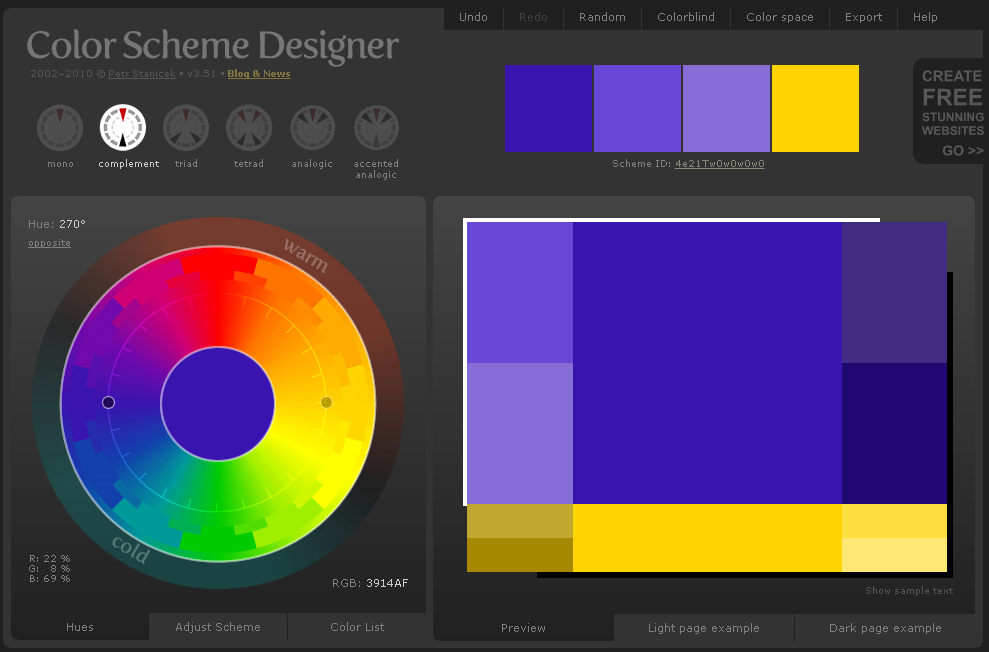Click the Hue 270° value
Screen dimensions: 989x652
[73, 224]
